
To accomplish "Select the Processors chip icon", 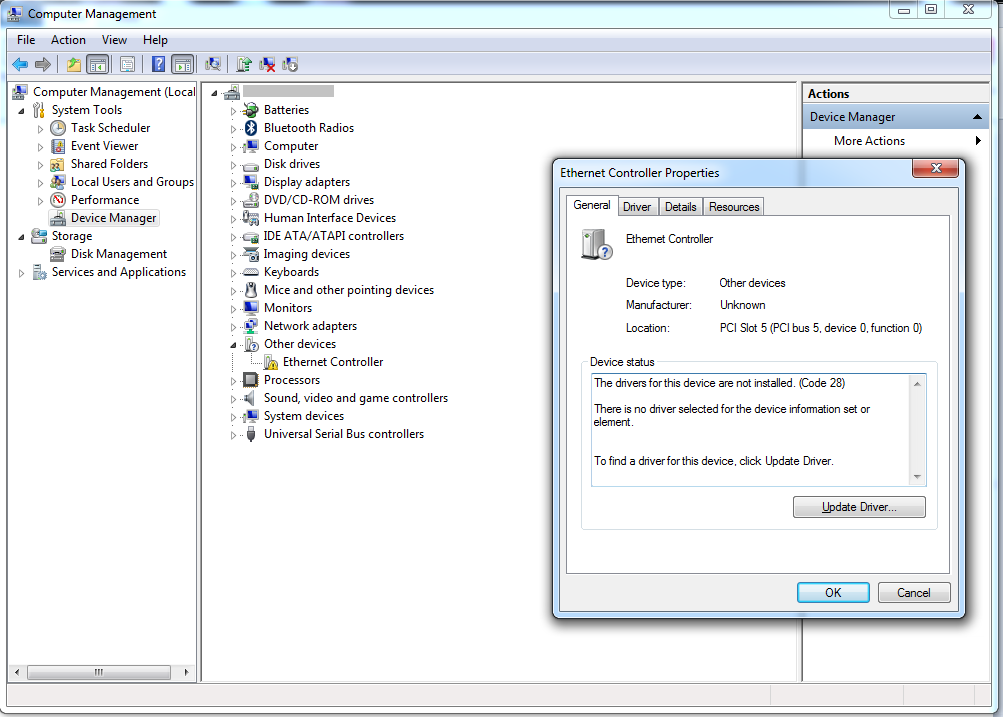I will click(x=251, y=380).
